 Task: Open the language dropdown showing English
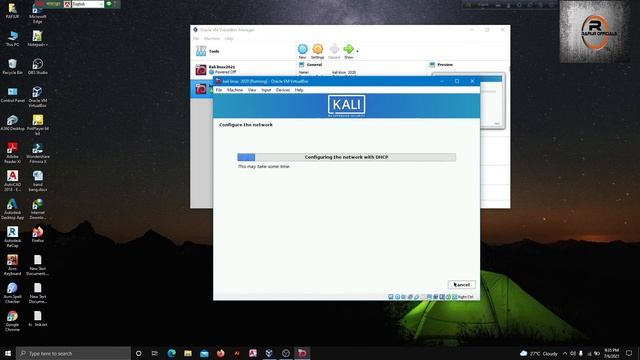(88, 4)
